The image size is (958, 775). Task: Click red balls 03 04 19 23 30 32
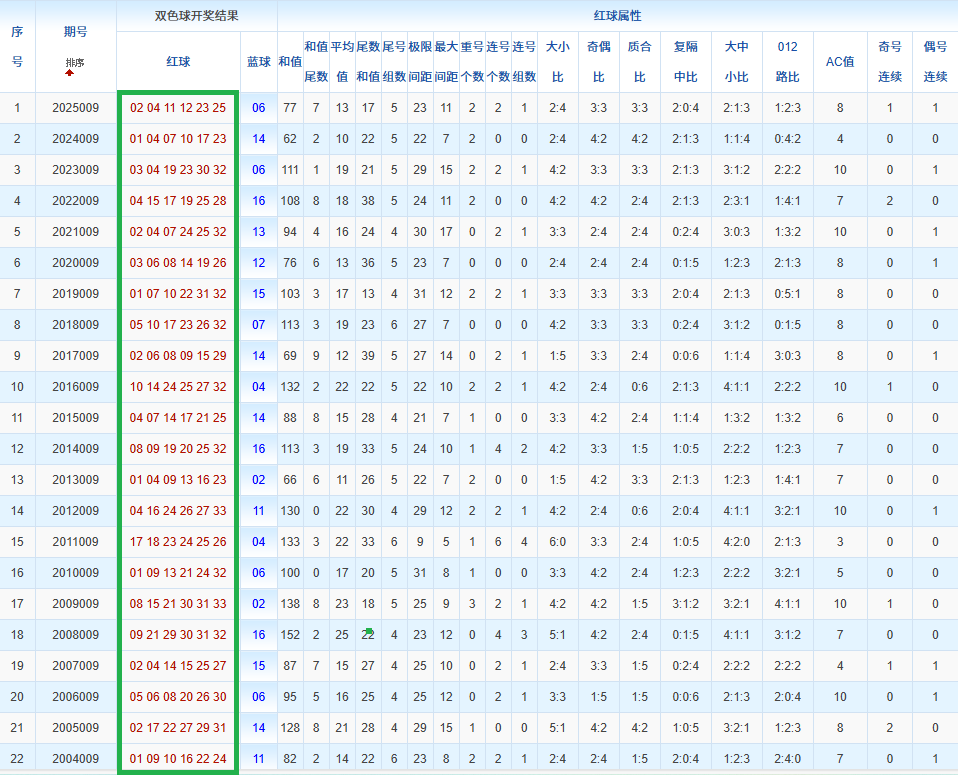(x=178, y=170)
